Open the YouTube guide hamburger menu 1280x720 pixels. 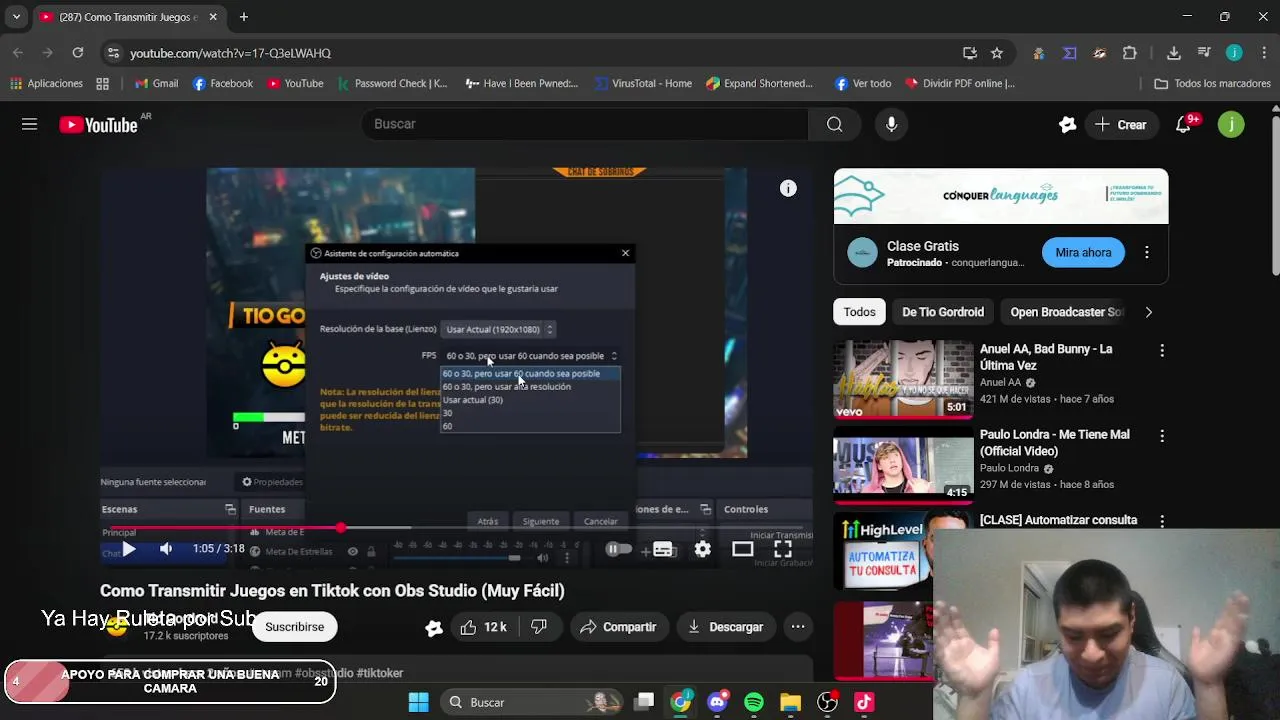(29, 124)
